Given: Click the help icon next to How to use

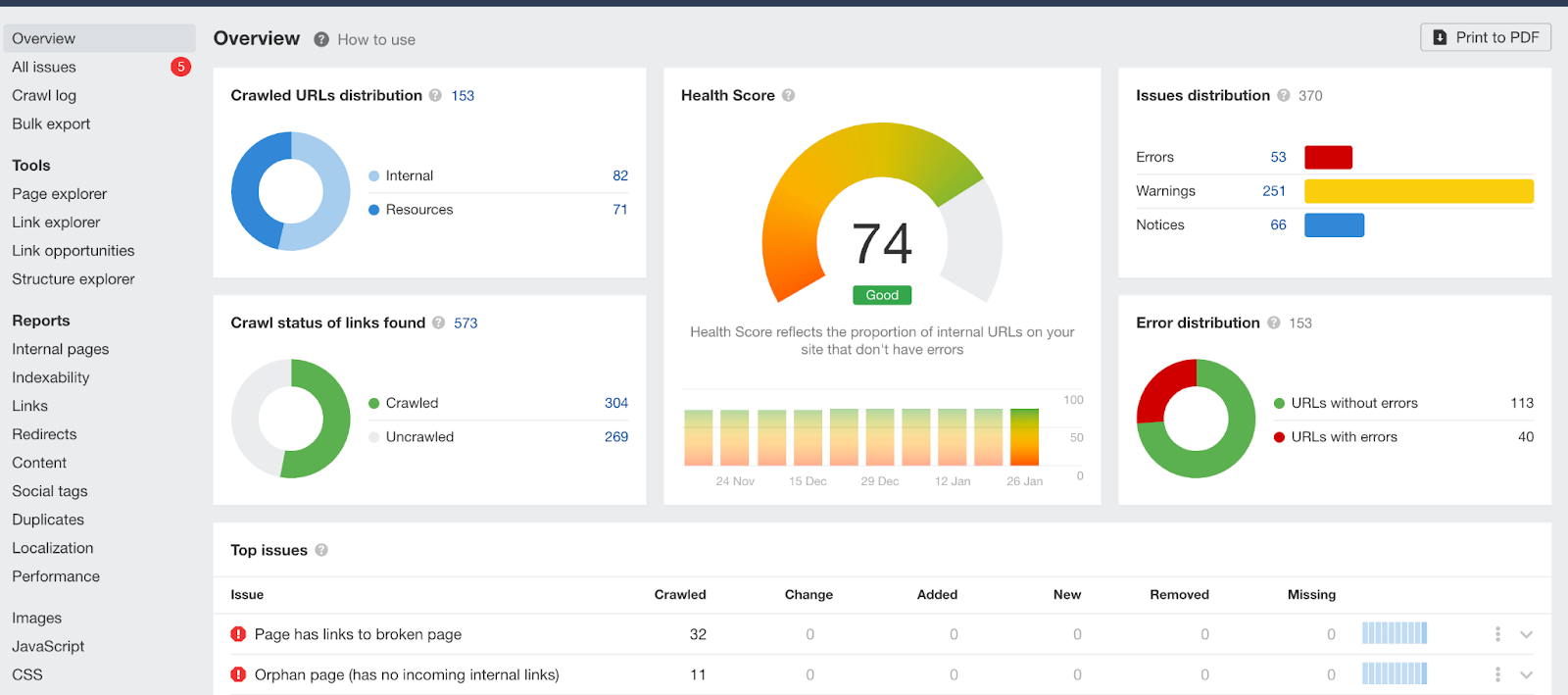Looking at the screenshot, I should tap(321, 39).
